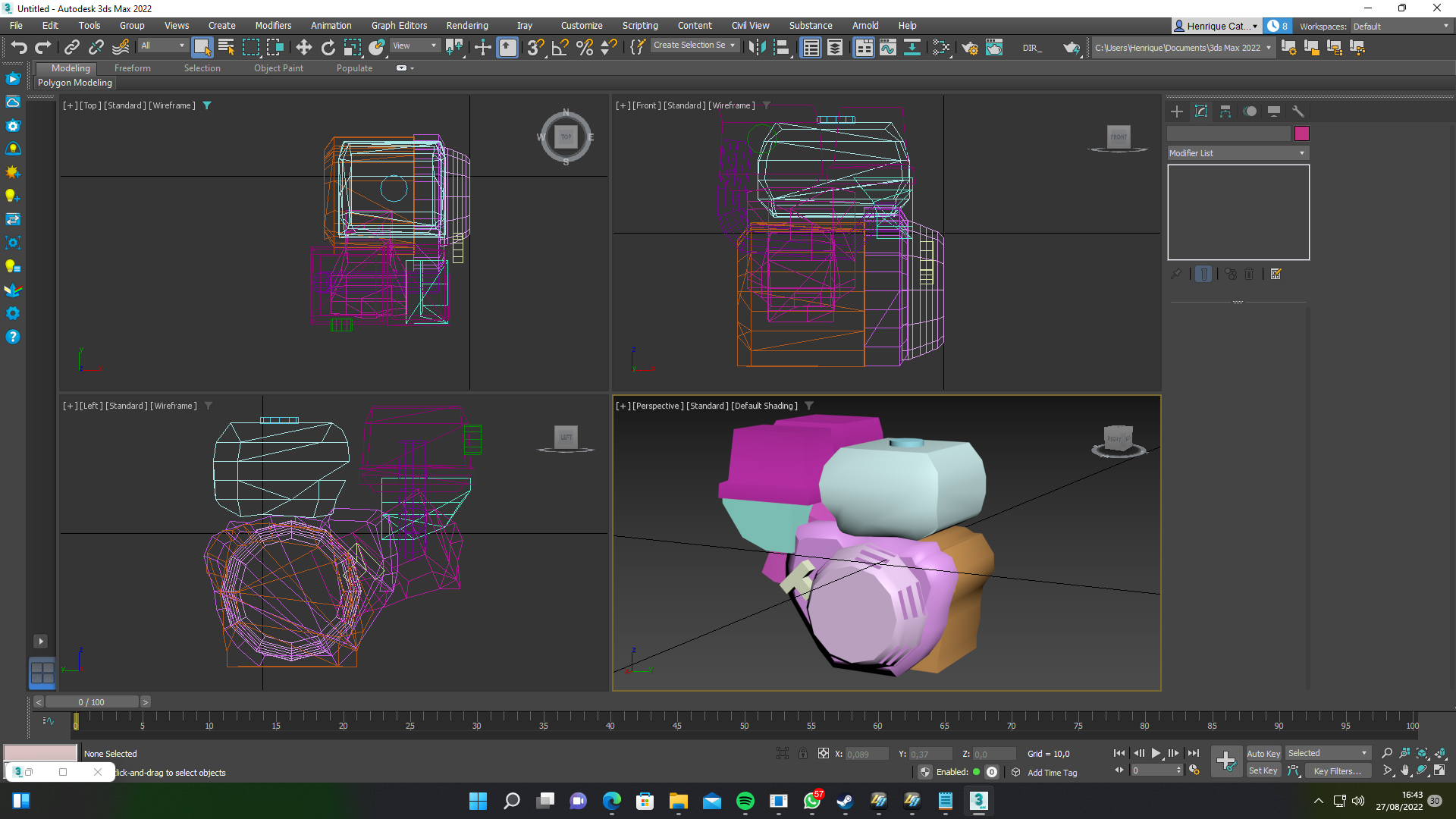Click the Mirror tool icon

pos(756,47)
